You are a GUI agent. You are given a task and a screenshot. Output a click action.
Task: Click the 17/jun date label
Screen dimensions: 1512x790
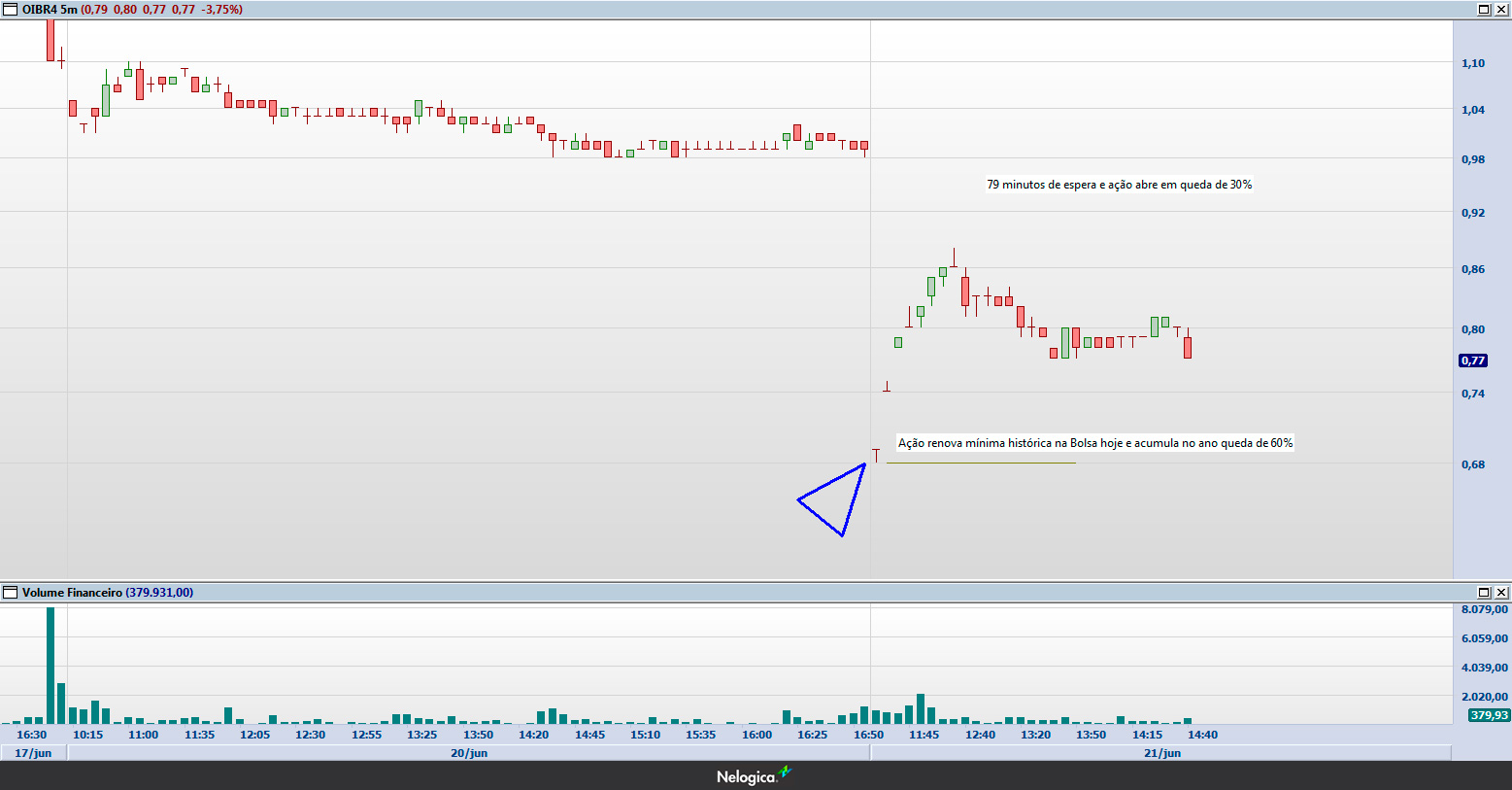[33, 753]
